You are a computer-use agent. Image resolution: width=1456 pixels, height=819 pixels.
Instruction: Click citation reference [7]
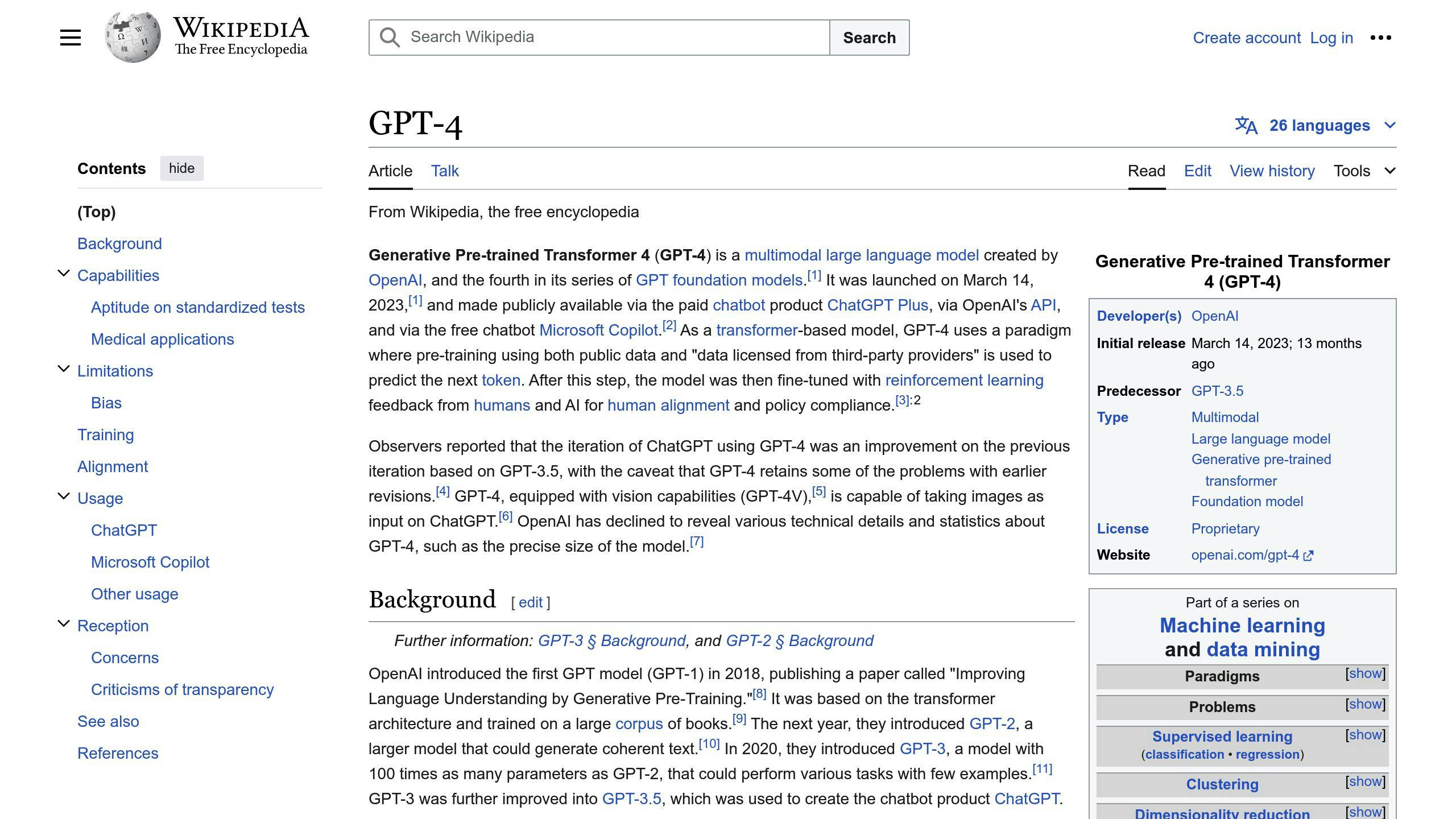tap(697, 541)
